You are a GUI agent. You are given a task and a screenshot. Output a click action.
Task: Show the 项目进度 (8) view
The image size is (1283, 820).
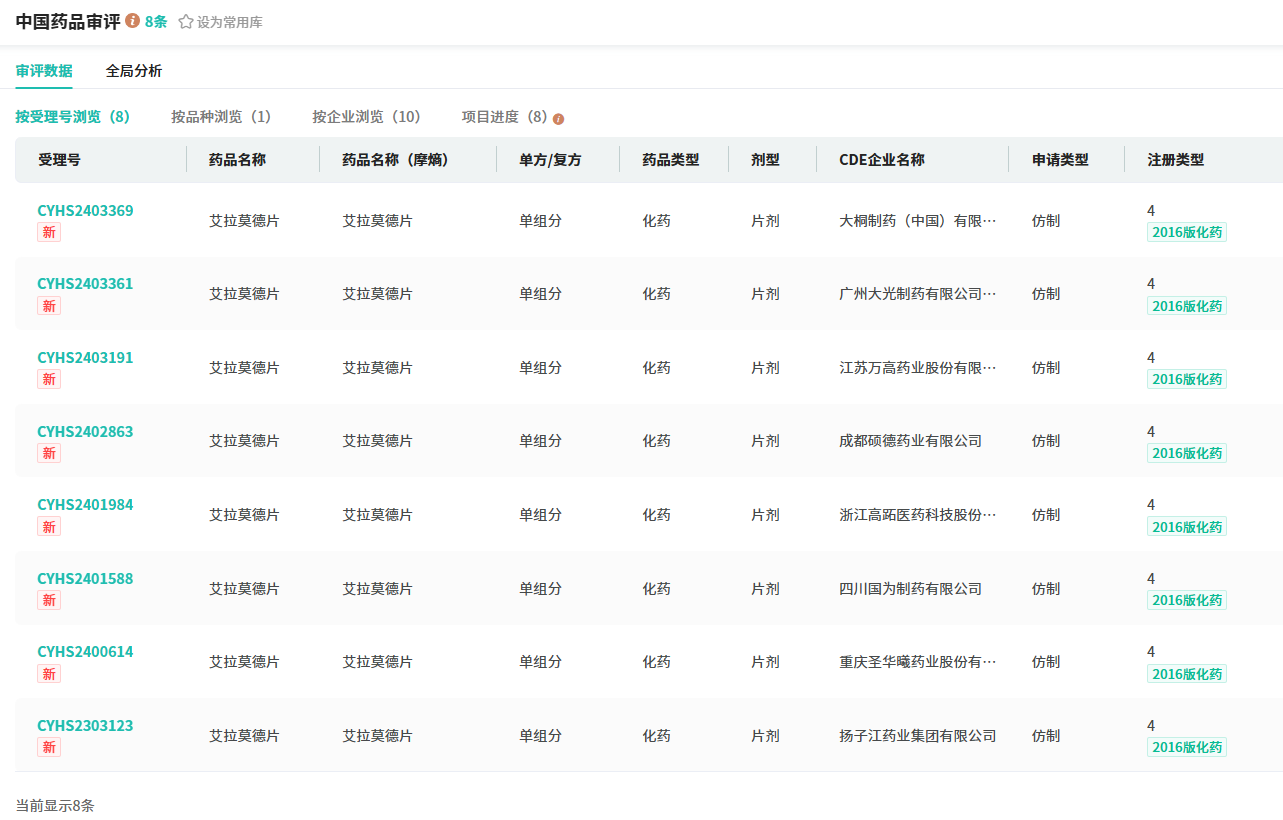pyautogui.click(x=504, y=117)
